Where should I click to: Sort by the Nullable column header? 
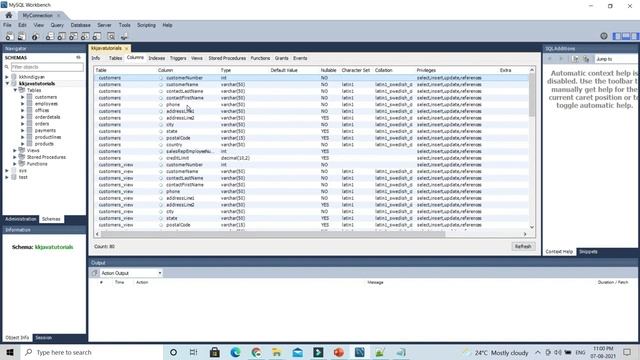pyautogui.click(x=328, y=70)
